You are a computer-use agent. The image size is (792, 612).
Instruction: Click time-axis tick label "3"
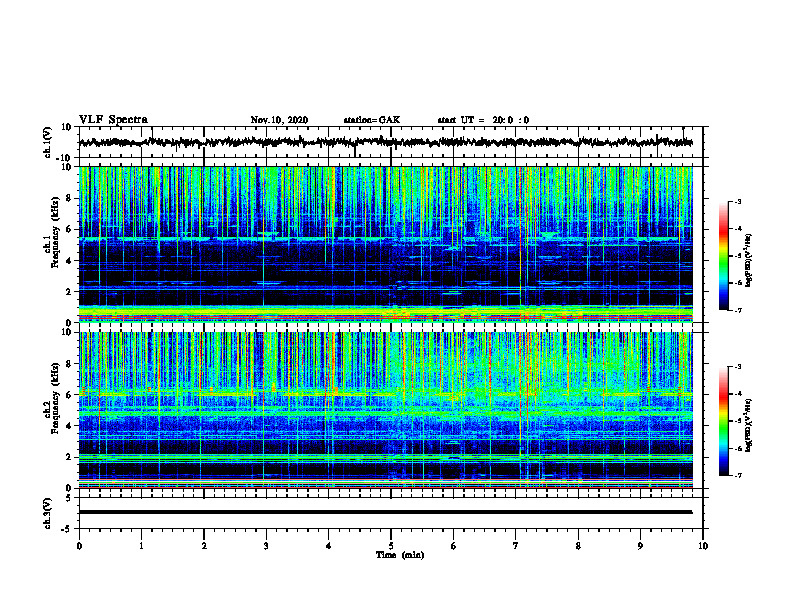pyautogui.click(x=266, y=546)
